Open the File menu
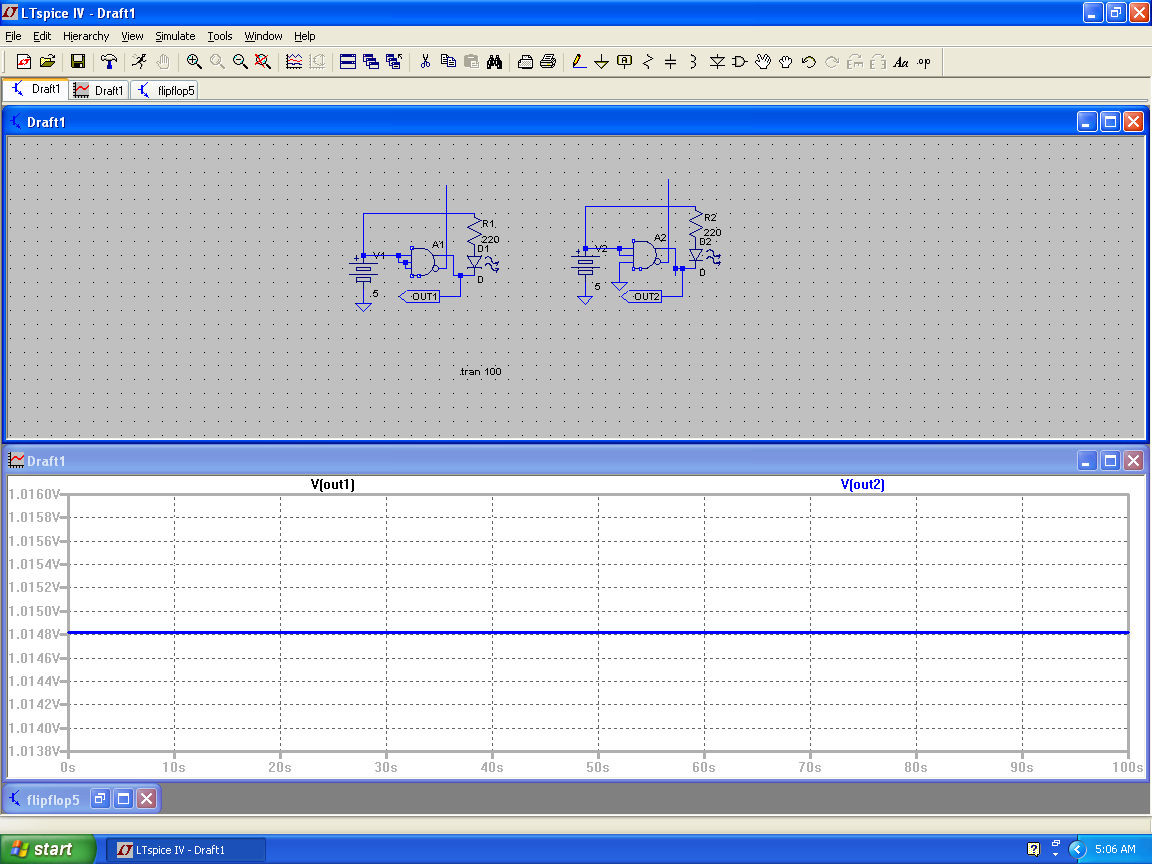The image size is (1152, 864). click(13, 36)
